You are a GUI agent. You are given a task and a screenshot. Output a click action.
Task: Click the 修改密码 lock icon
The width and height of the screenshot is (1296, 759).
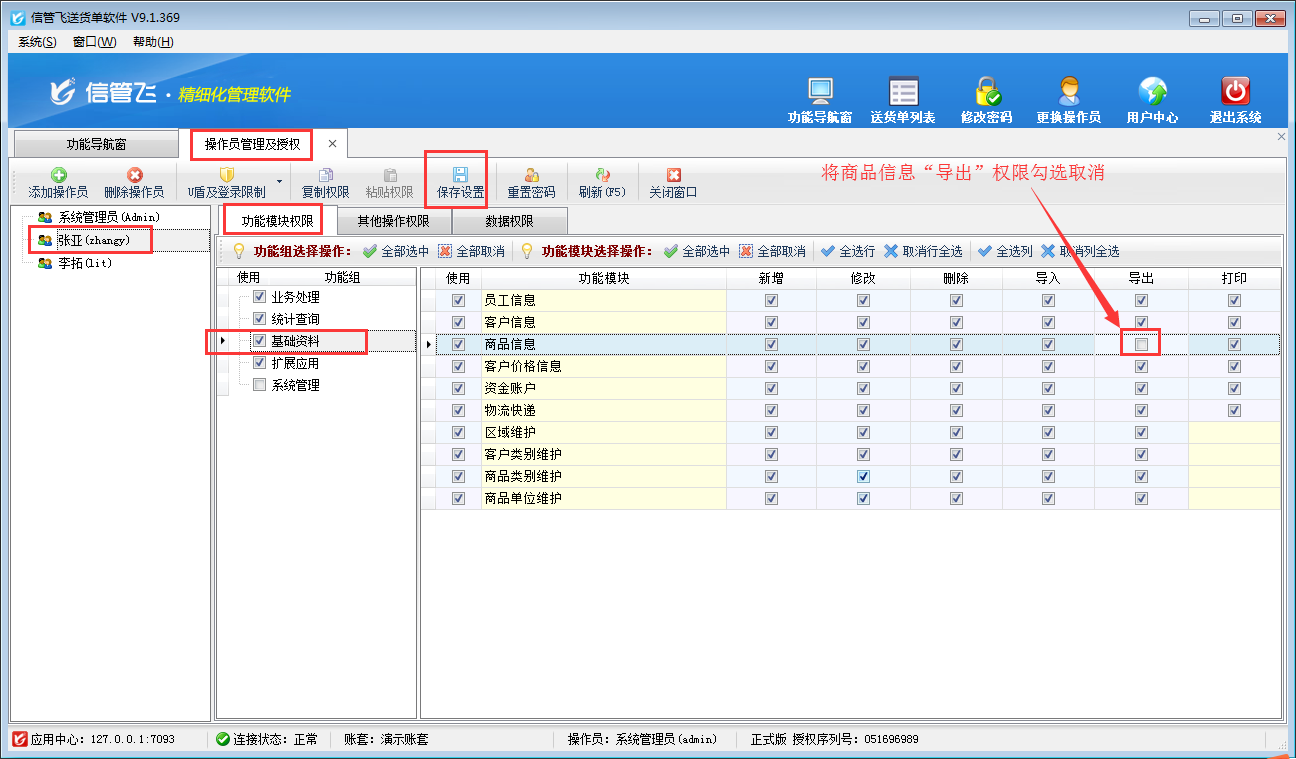[987, 92]
